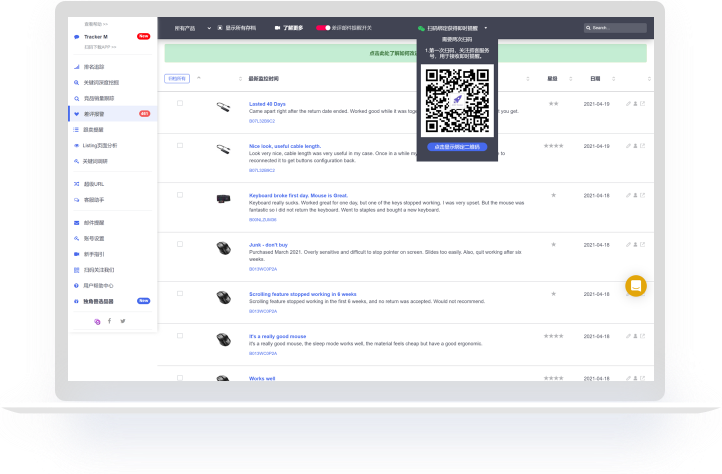The width and height of the screenshot is (722, 474).
Task: Click the QR code image in the popup
Action: (457, 100)
